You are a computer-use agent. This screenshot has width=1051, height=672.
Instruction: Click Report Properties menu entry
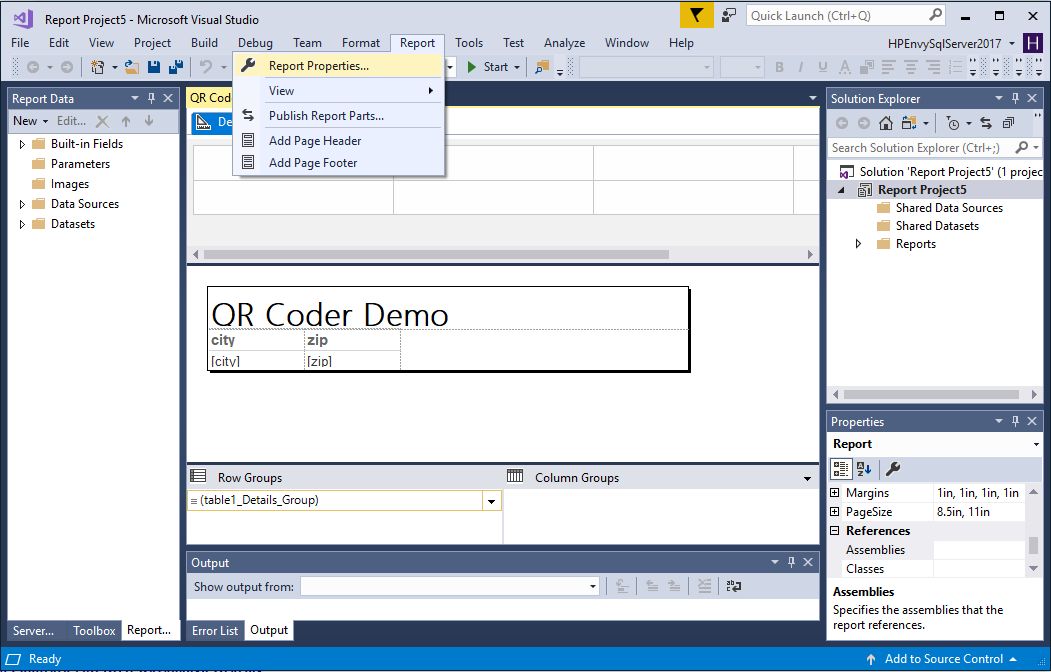338,66
